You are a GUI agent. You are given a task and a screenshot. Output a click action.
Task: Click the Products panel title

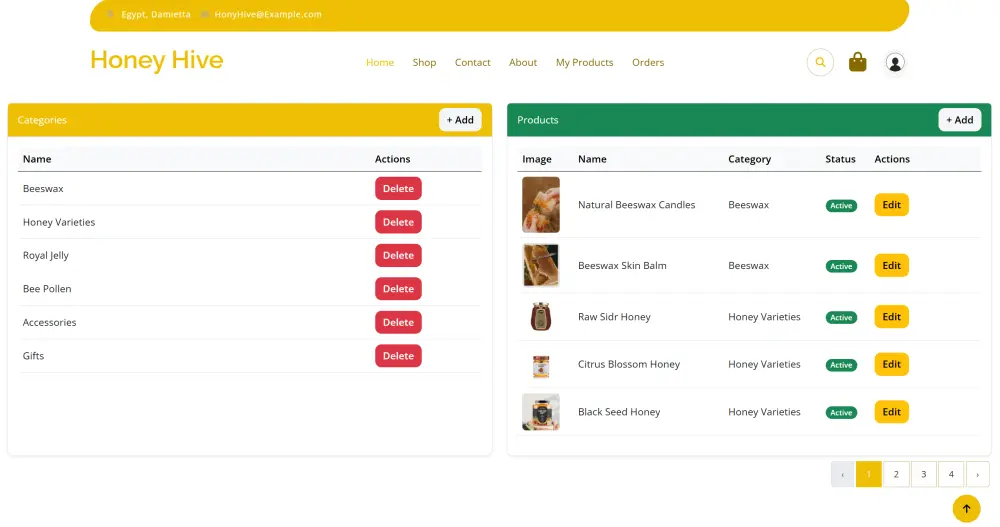(538, 120)
